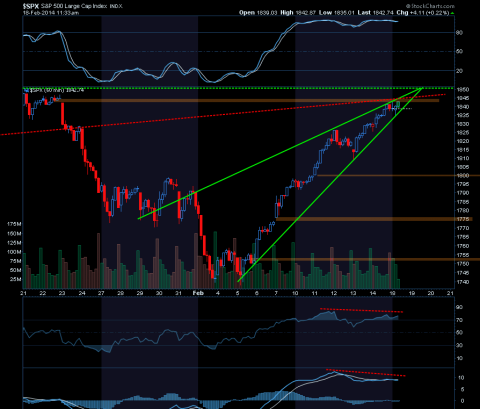Click the High 1842.87 value
Viewport: 480px width, 409px height.
pyautogui.click(x=298, y=13)
